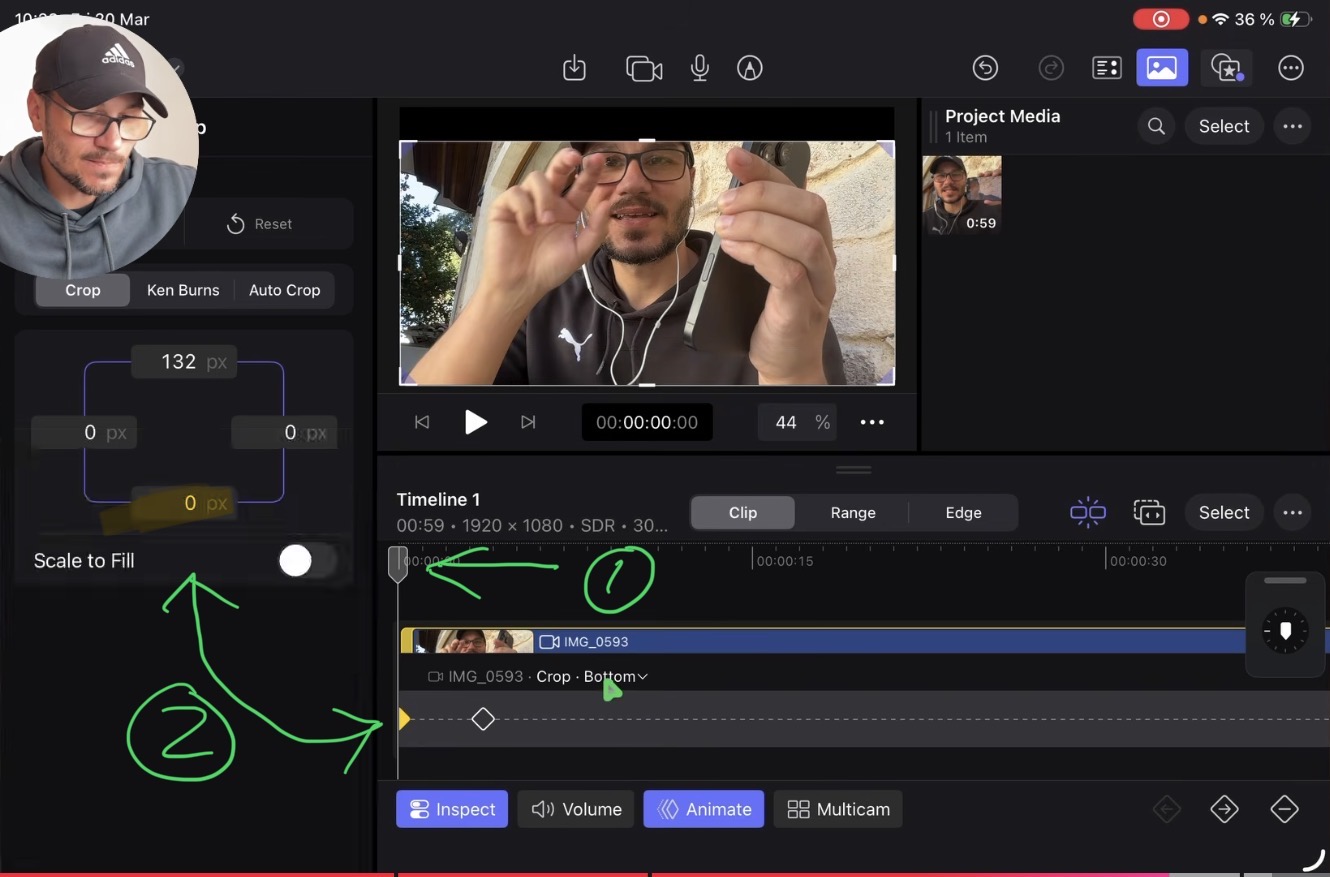Select the drawing pen tool icon
This screenshot has width=1330, height=877.
tap(749, 68)
